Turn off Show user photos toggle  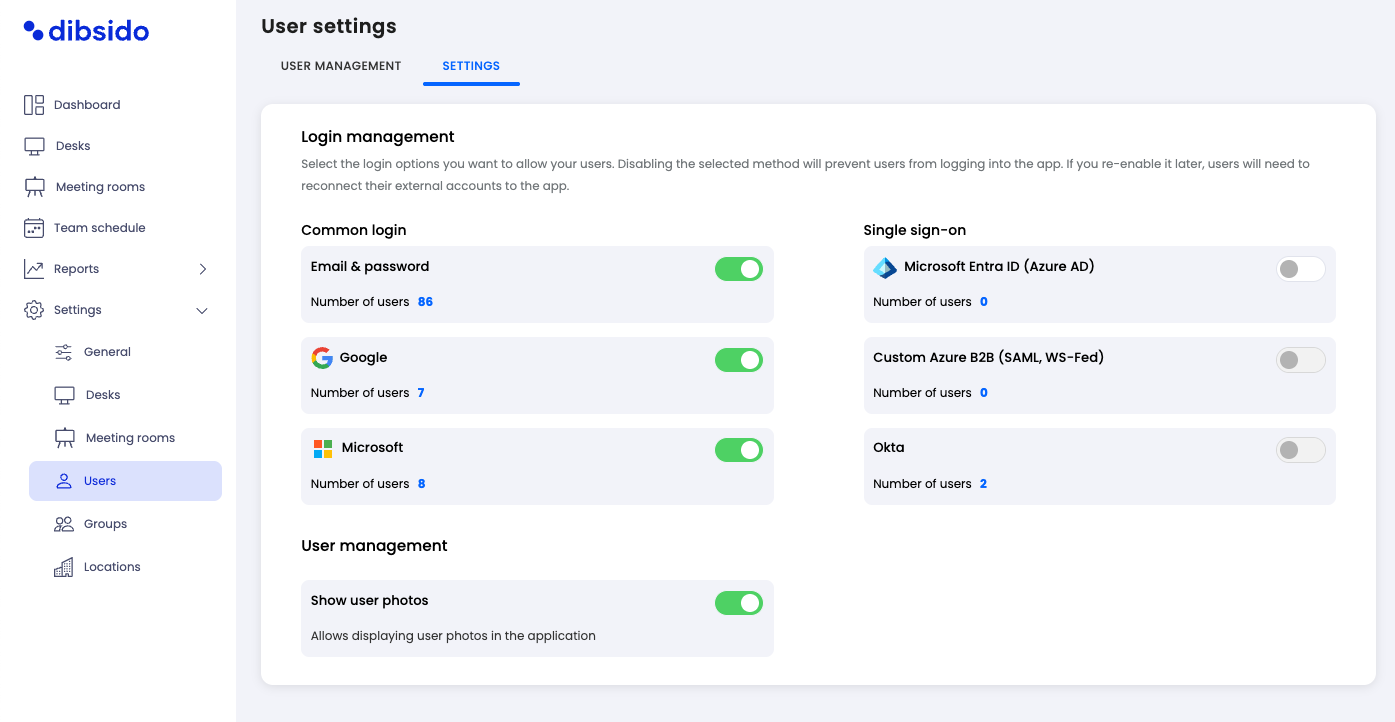(739, 603)
